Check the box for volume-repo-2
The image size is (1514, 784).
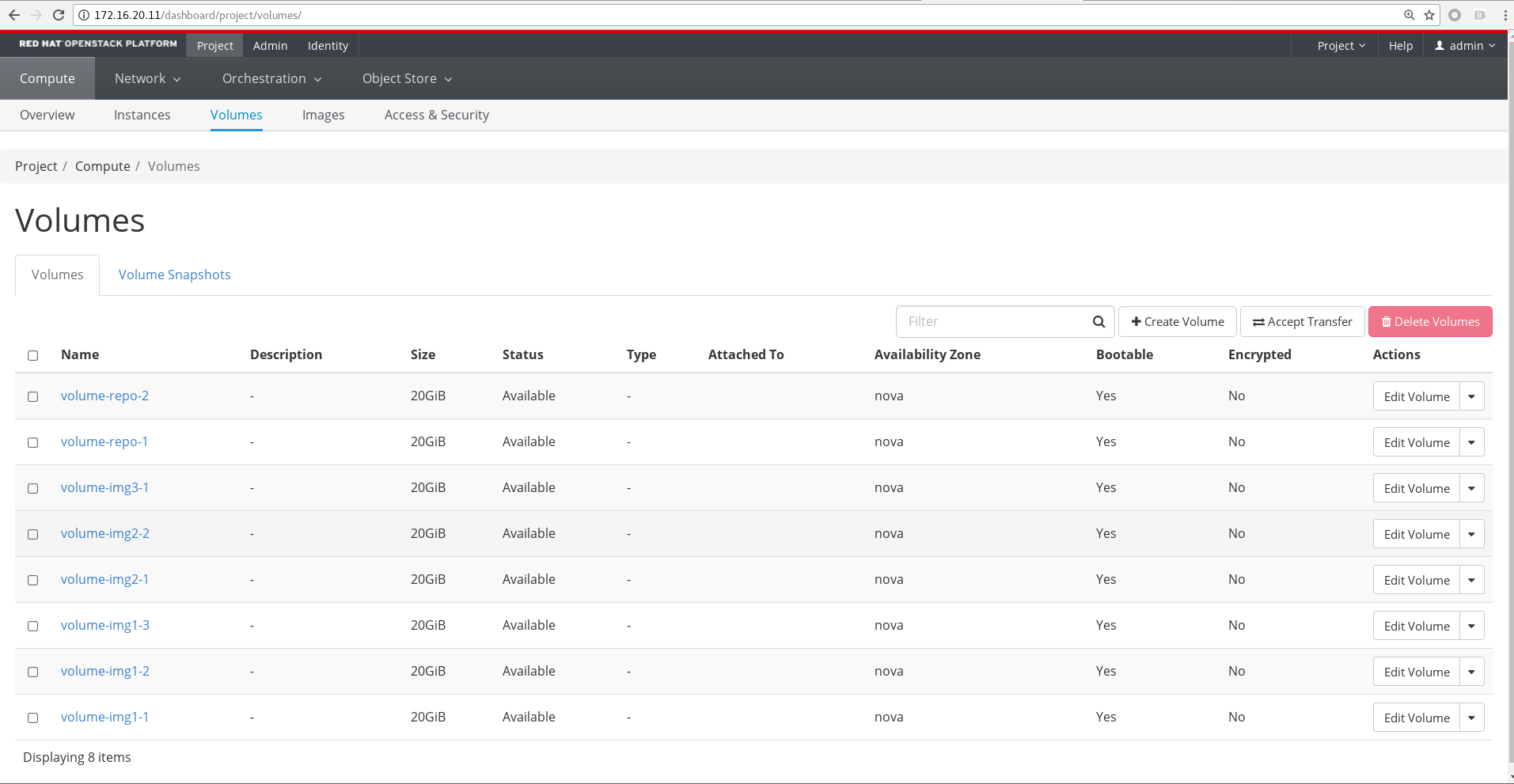tap(33, 396)
